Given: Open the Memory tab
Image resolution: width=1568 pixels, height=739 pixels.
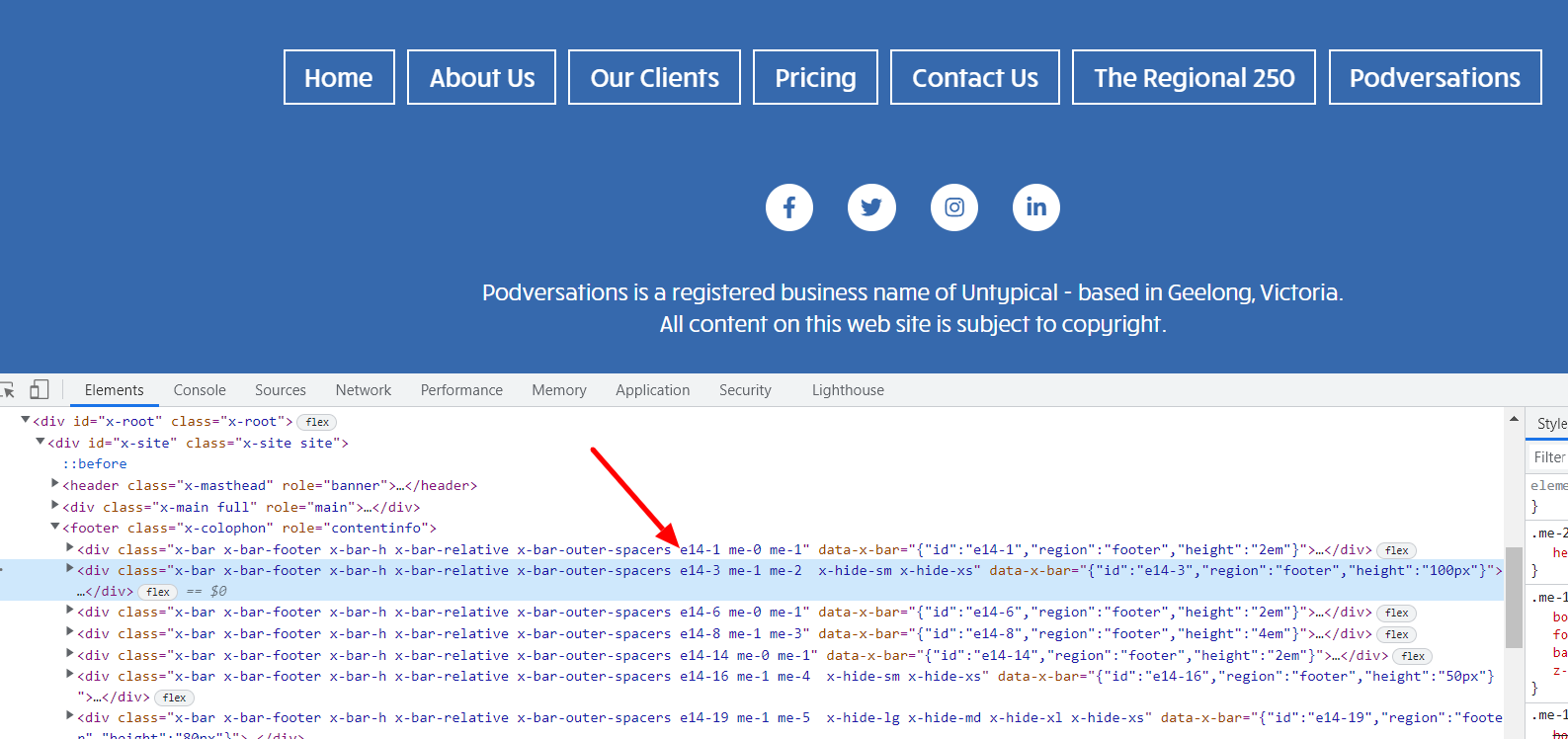Looking at the screenshot, I should click(x=559, y=390).
